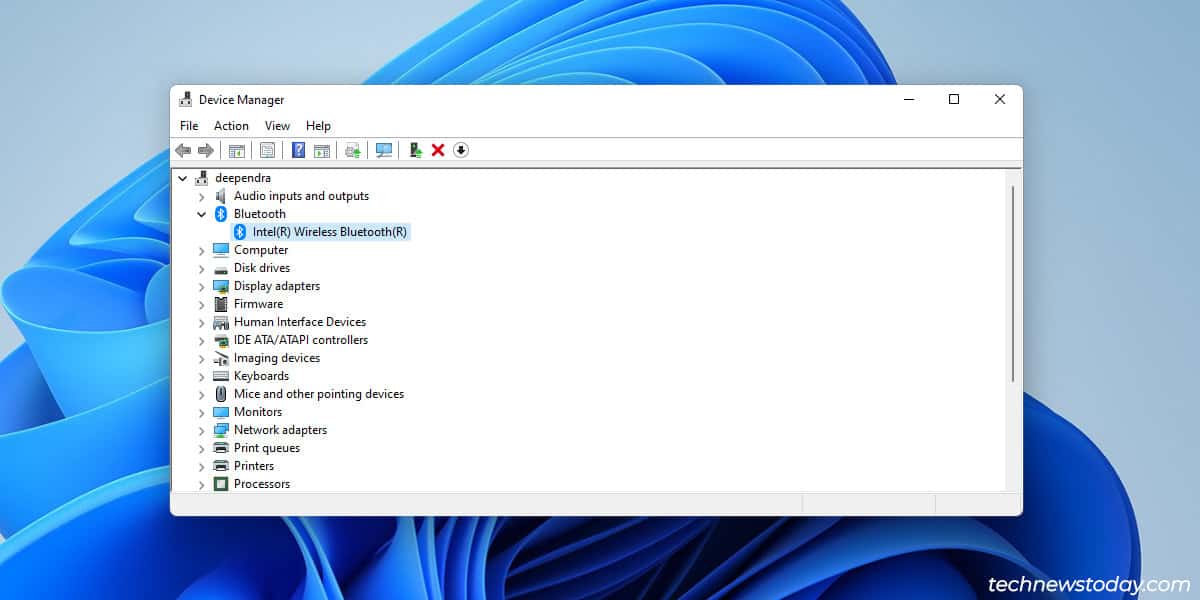Click the Update device driver icon
The height and width of the screenshot is (600, 1200).
click(416, 150)
